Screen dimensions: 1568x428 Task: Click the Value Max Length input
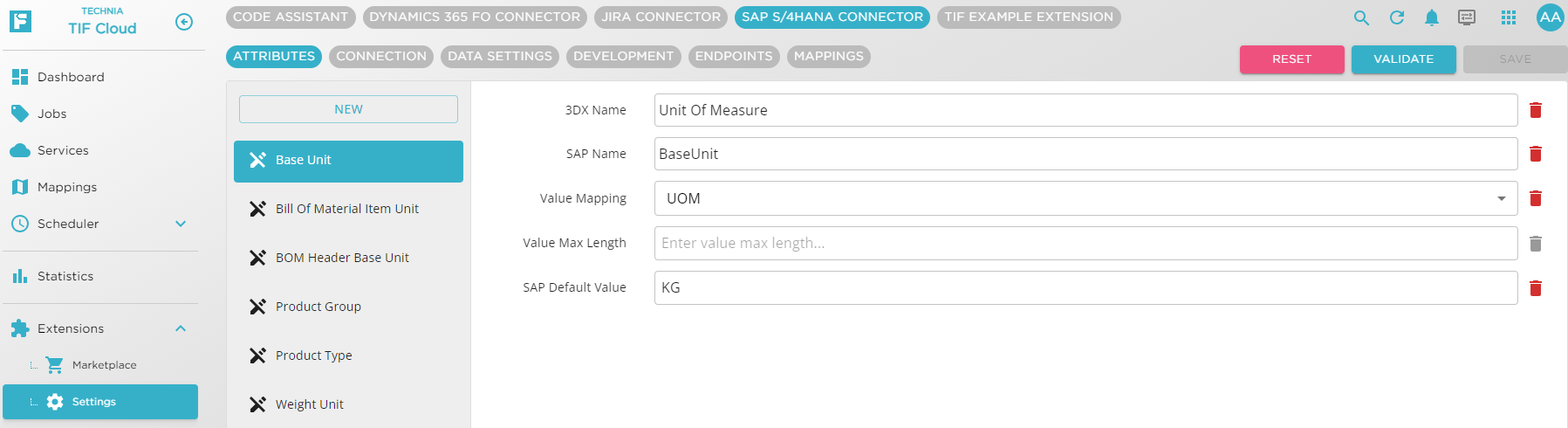click(1085, 243)
